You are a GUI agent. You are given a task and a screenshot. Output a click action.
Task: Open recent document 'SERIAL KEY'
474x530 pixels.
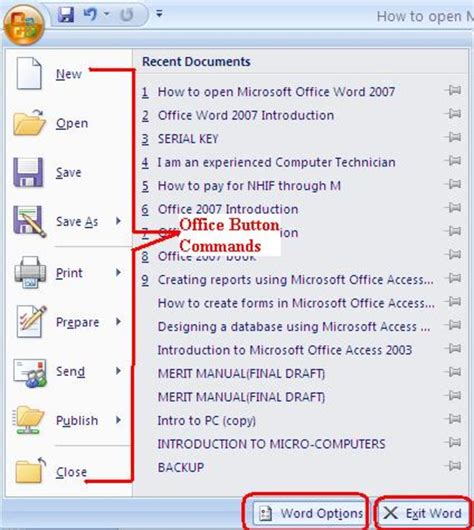click(x=188, y=139)
